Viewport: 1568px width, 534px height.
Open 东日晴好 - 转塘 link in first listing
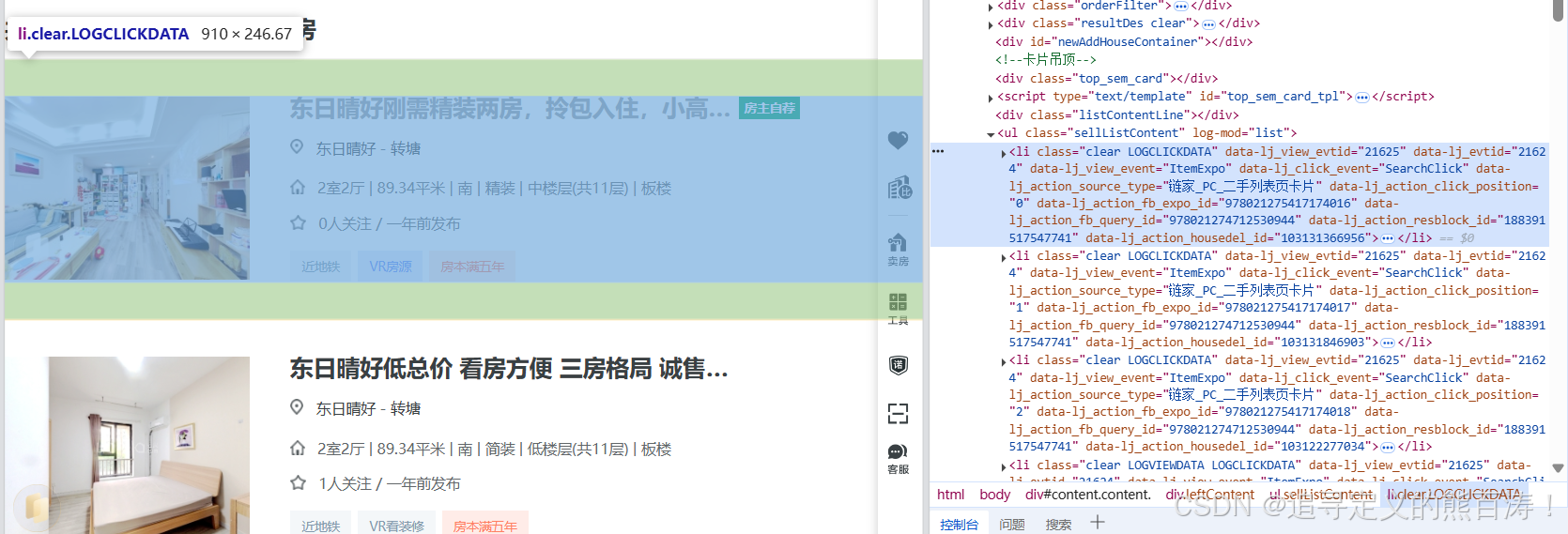click(368, 148)
